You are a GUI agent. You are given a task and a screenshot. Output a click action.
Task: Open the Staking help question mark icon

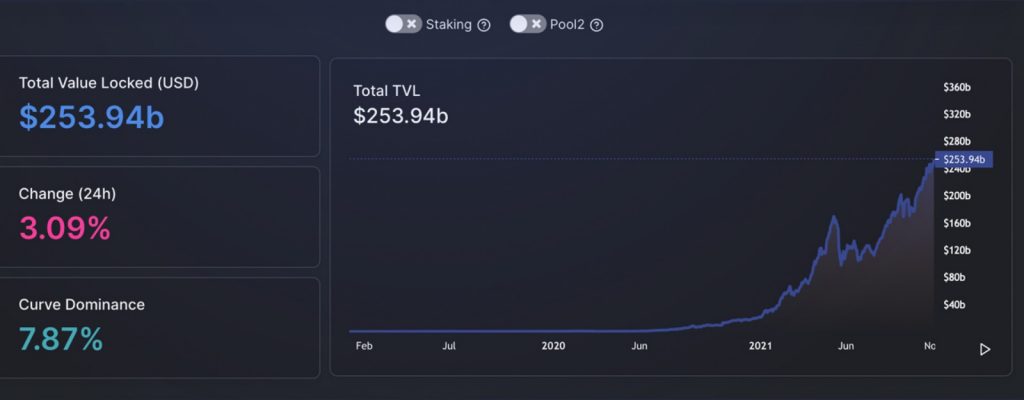click(x=484, y=25)
